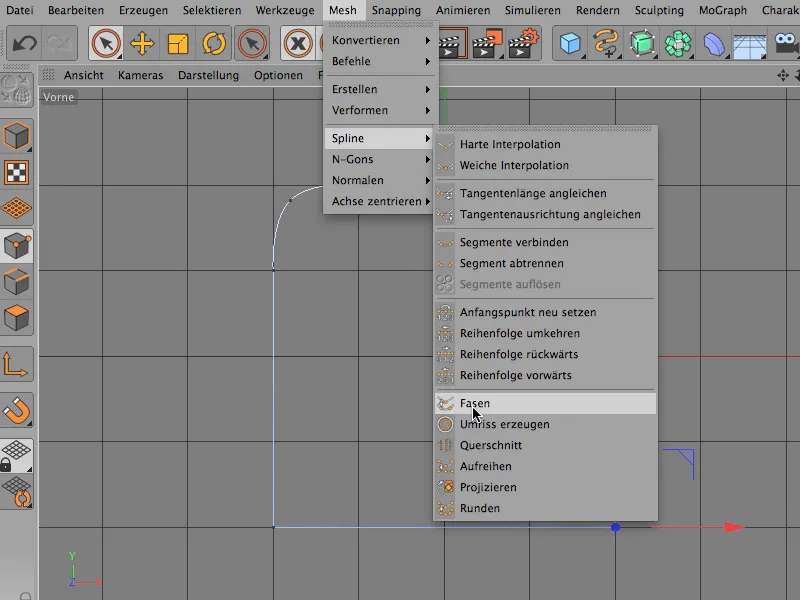
Task: Activate Points mode
Action: tap(17, 246)
